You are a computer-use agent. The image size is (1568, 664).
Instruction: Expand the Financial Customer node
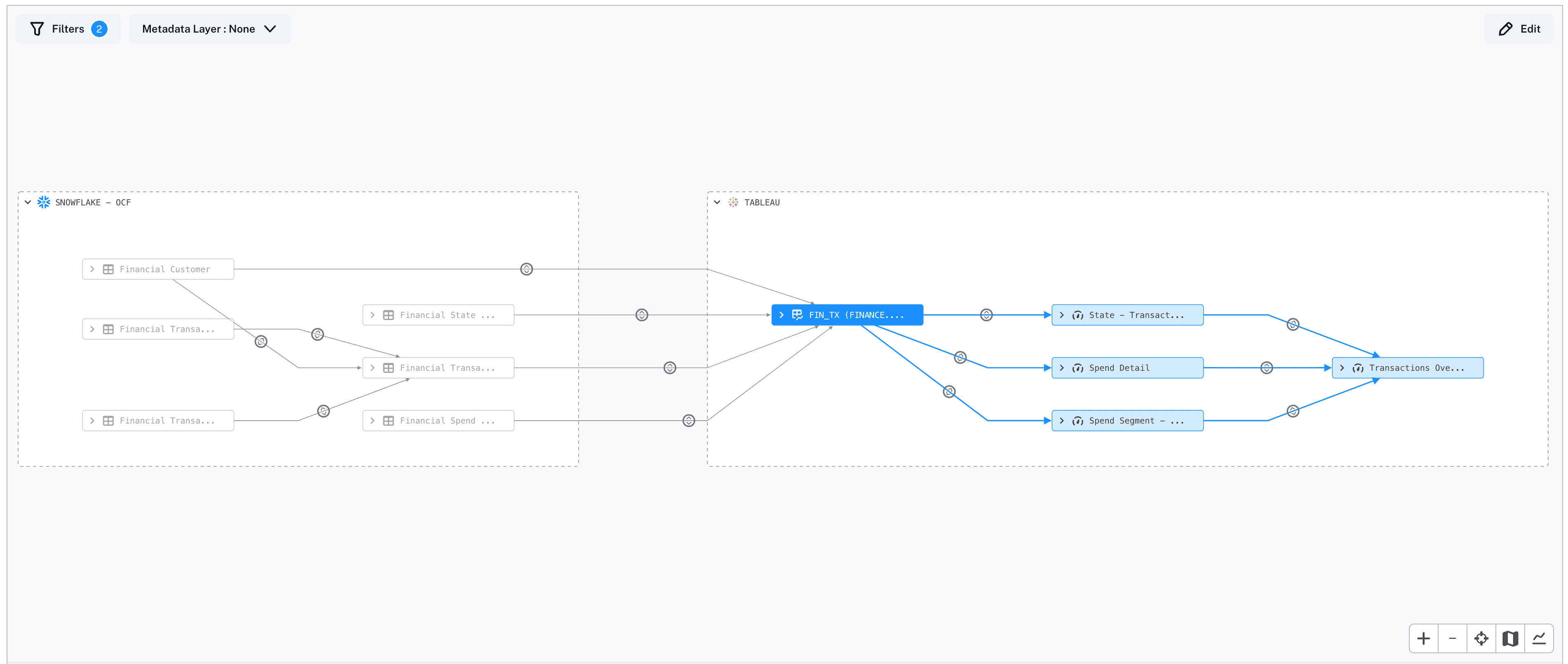pos(92,268)
